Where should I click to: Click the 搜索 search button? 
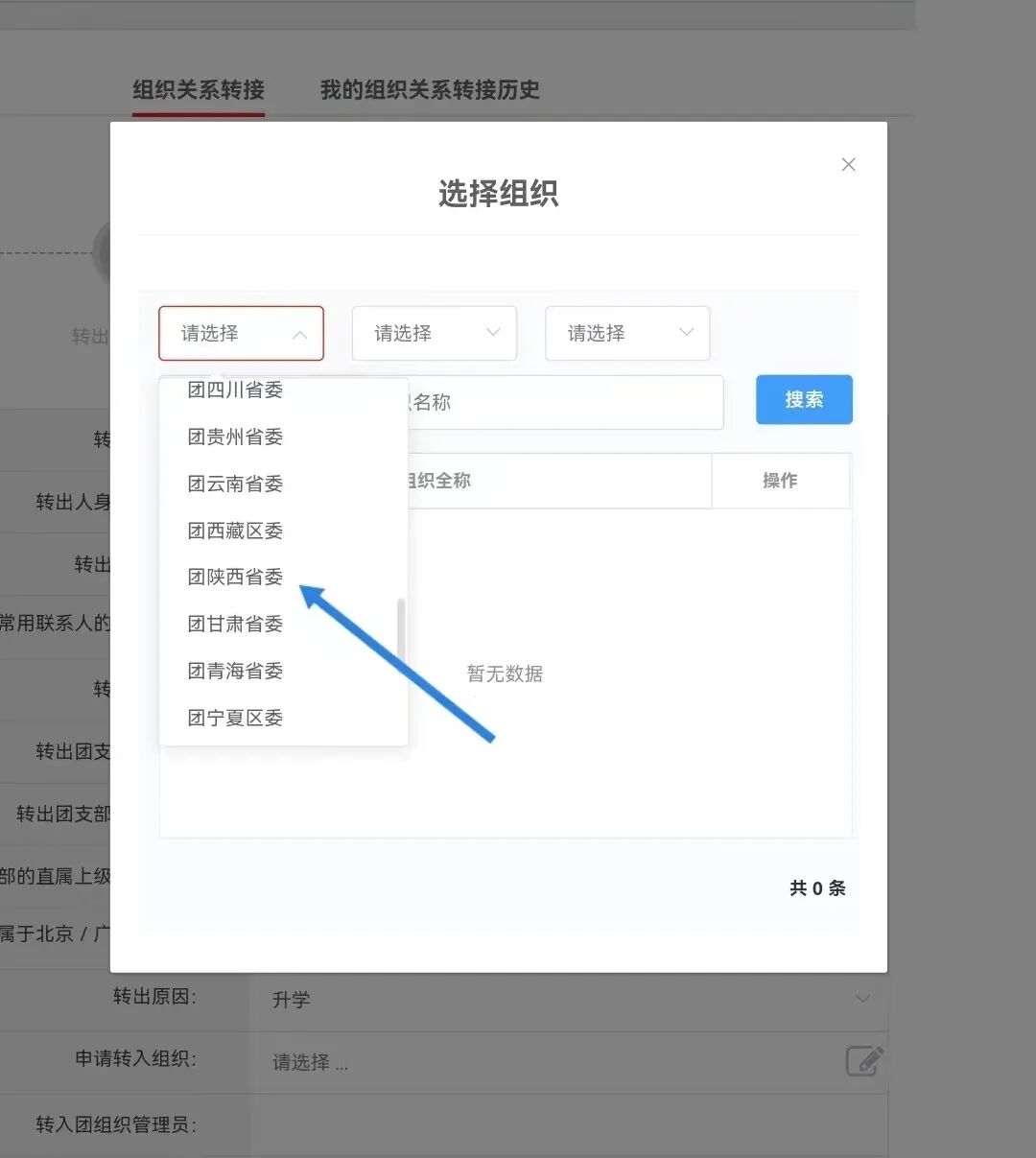pos(803,399)
